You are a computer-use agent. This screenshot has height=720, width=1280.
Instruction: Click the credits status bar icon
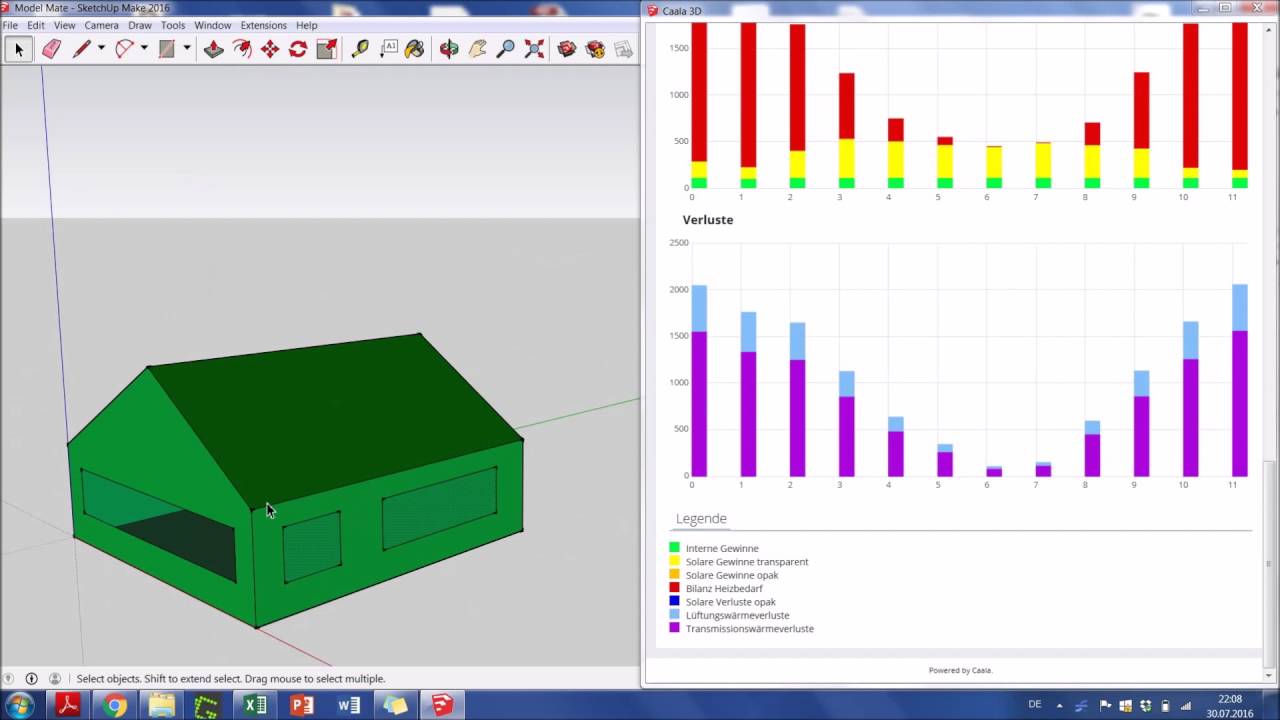(31, 679)
